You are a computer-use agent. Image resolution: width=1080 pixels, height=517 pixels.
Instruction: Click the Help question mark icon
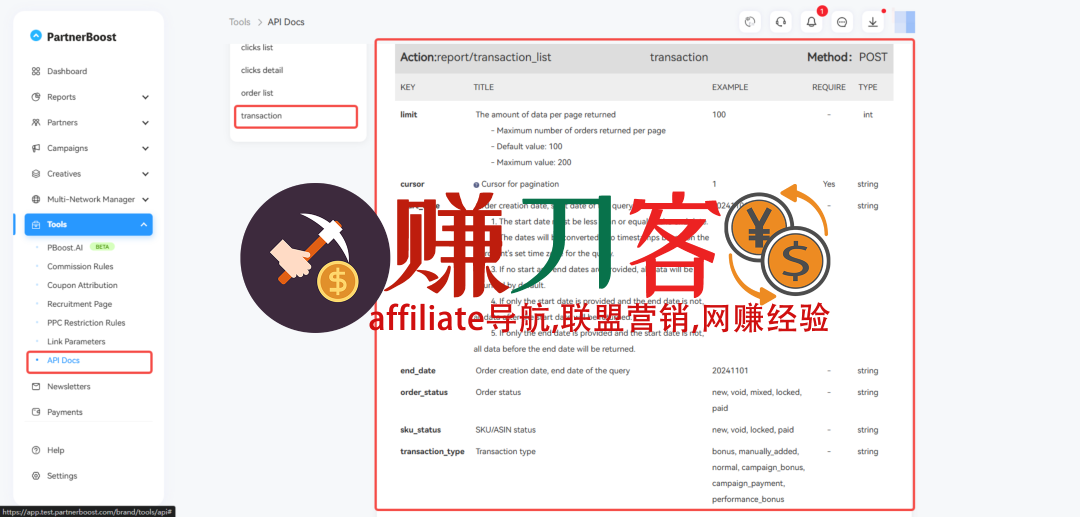(x=36, y=451)
